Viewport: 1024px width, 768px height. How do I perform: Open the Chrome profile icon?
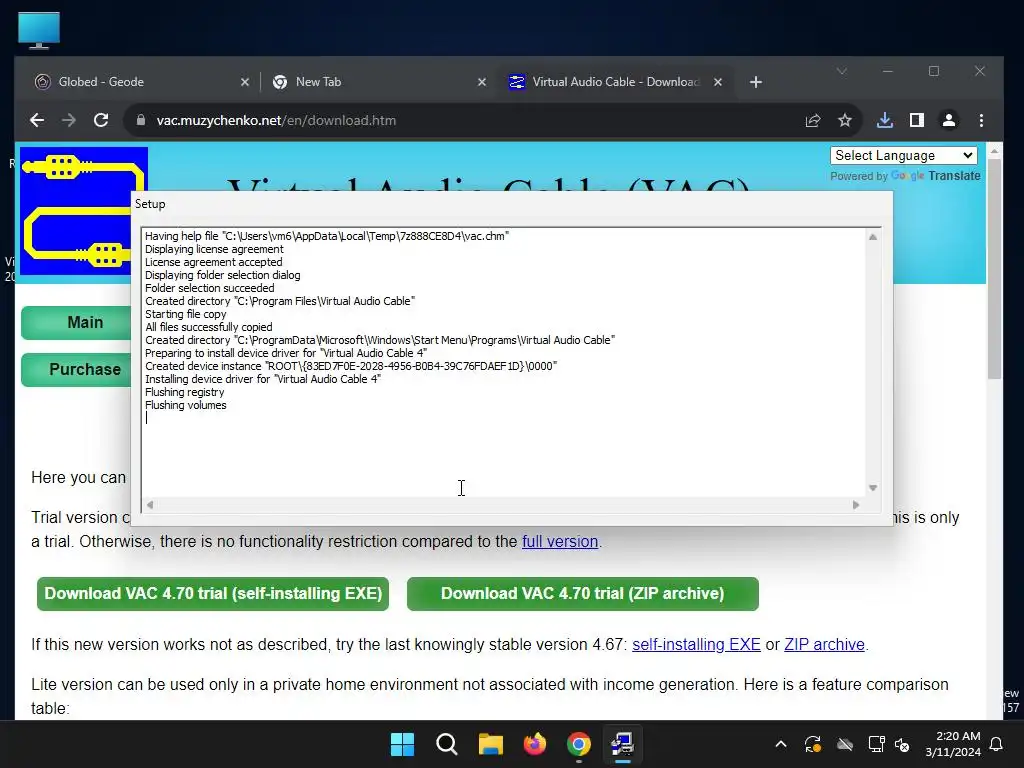(x=948, y=120)
